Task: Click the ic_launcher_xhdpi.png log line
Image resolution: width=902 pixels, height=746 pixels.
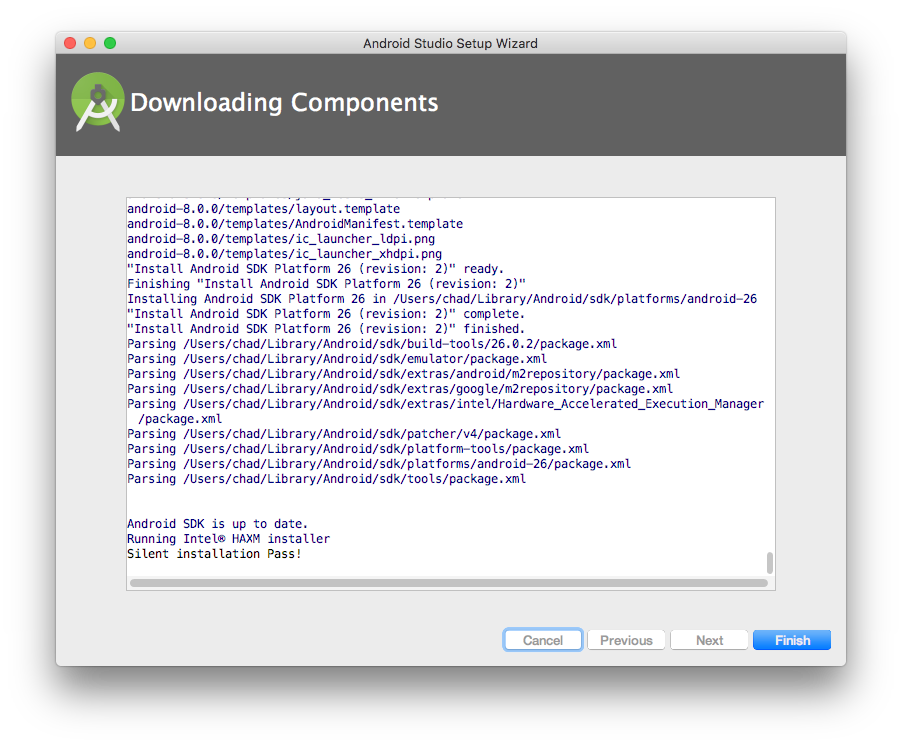Action: [x=284, y=254]
